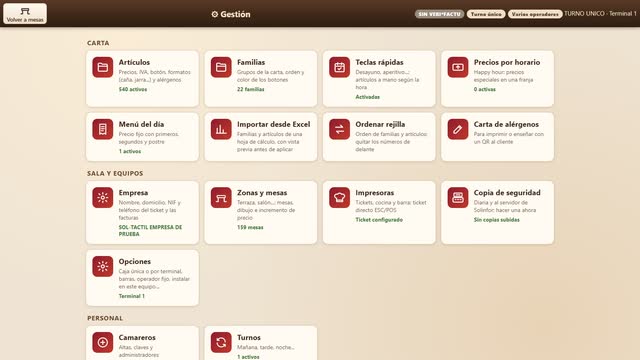
Task: Click the 'Sin copias subidas' status text
Action: 497,220
